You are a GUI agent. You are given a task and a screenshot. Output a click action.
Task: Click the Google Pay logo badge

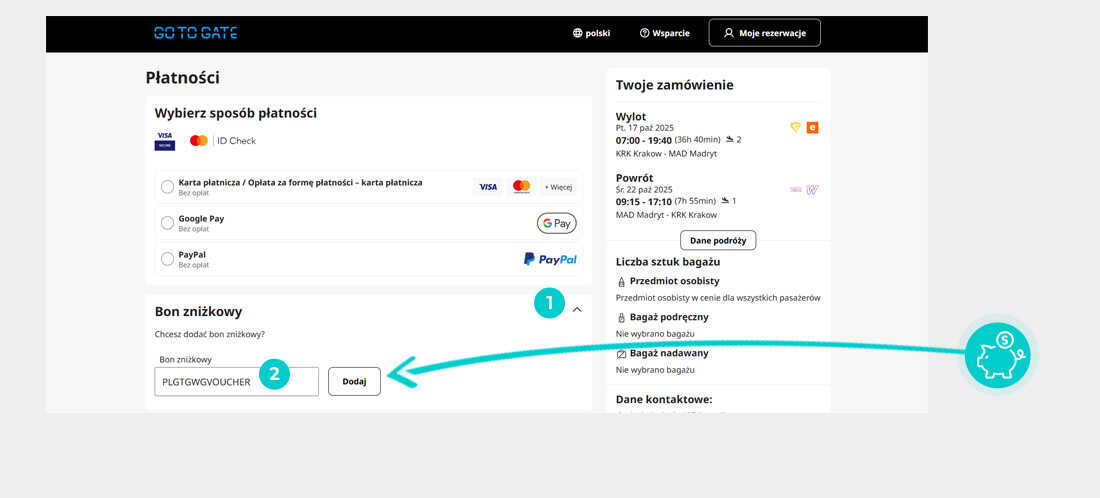(x=557, y=223)
